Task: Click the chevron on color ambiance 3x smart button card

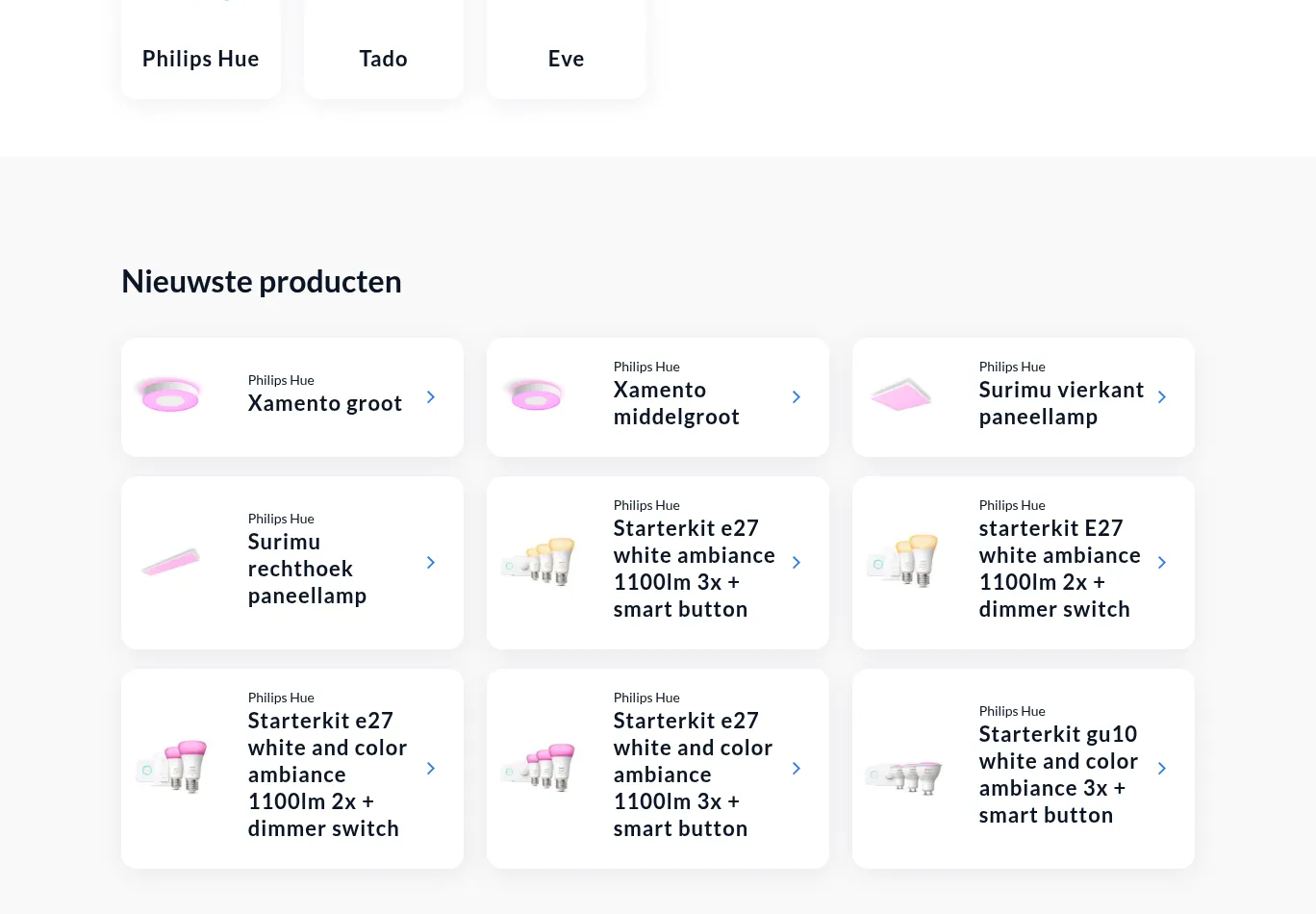Action: (x=797, y=769)
